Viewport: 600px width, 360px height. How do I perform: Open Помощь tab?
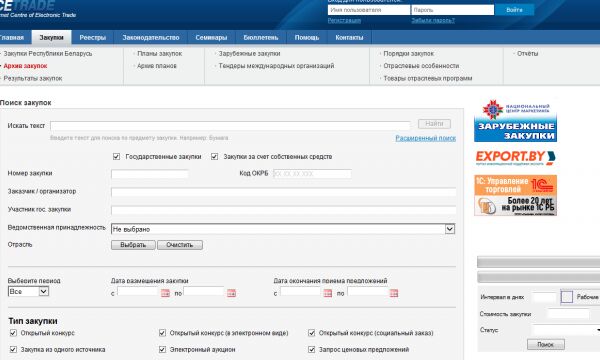307,37
